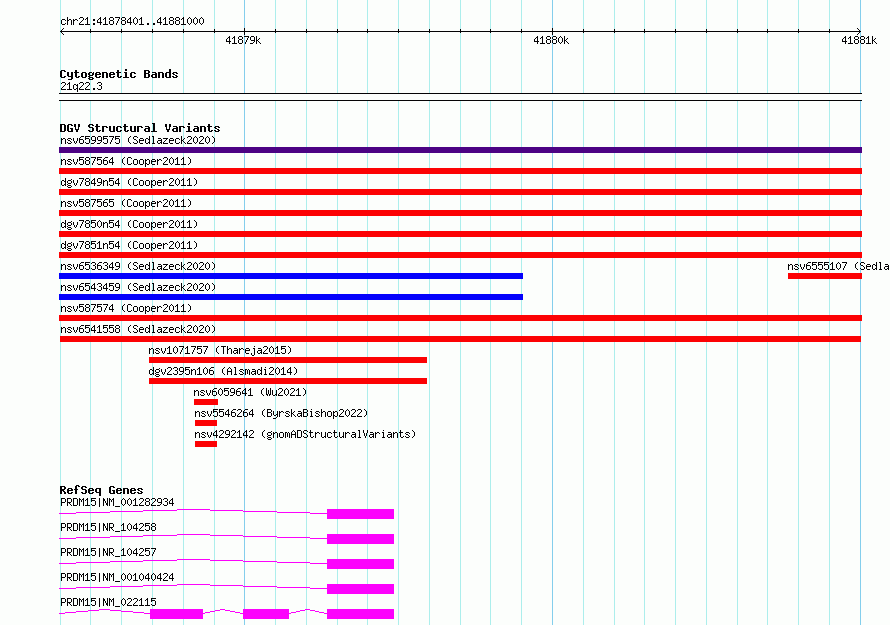Open PRDM15|NM_001282934 transcript label
This screenshot has width=890, height=625.
117,502
